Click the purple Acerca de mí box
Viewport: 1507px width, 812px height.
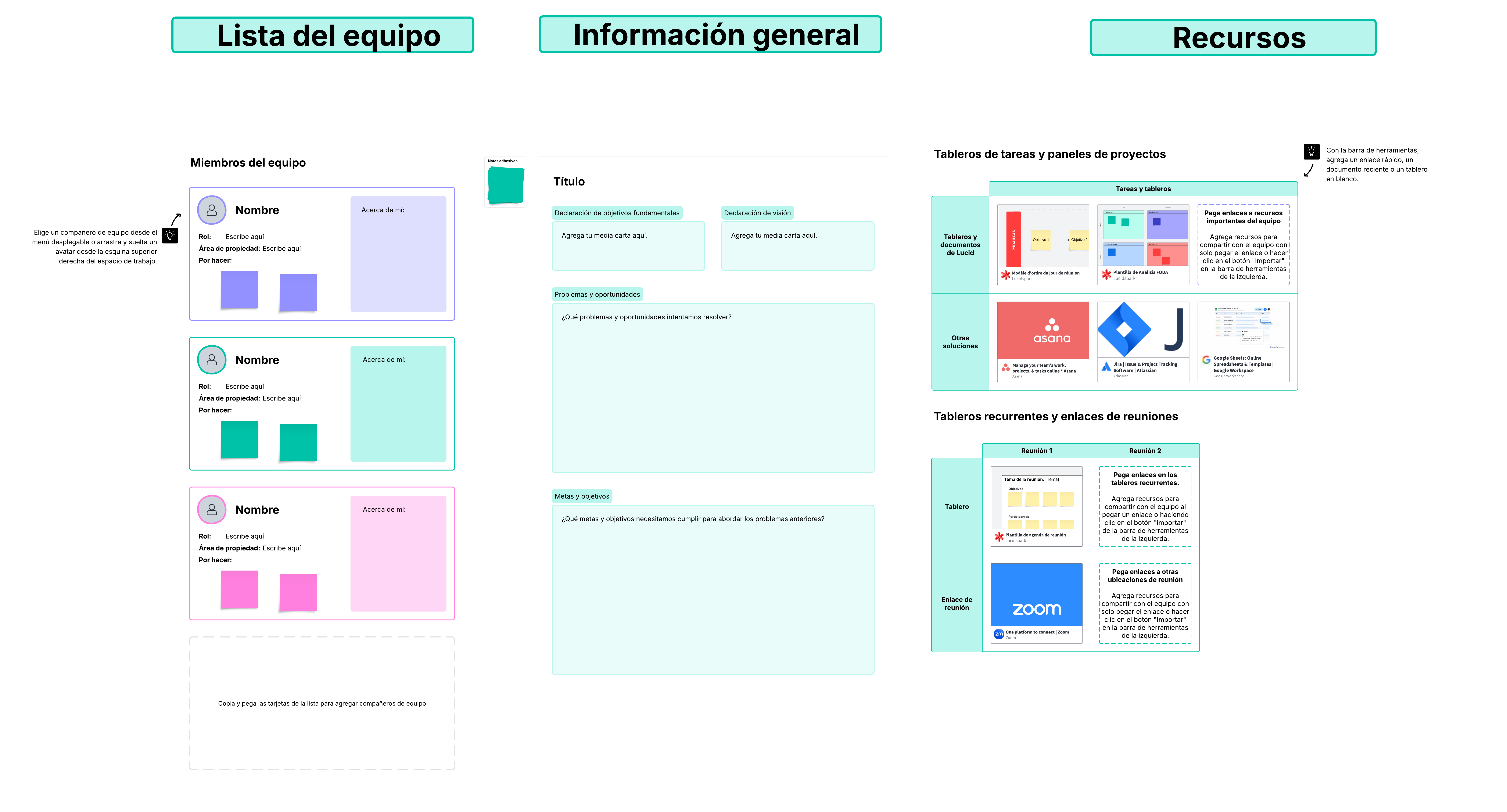tap(398, 254)
